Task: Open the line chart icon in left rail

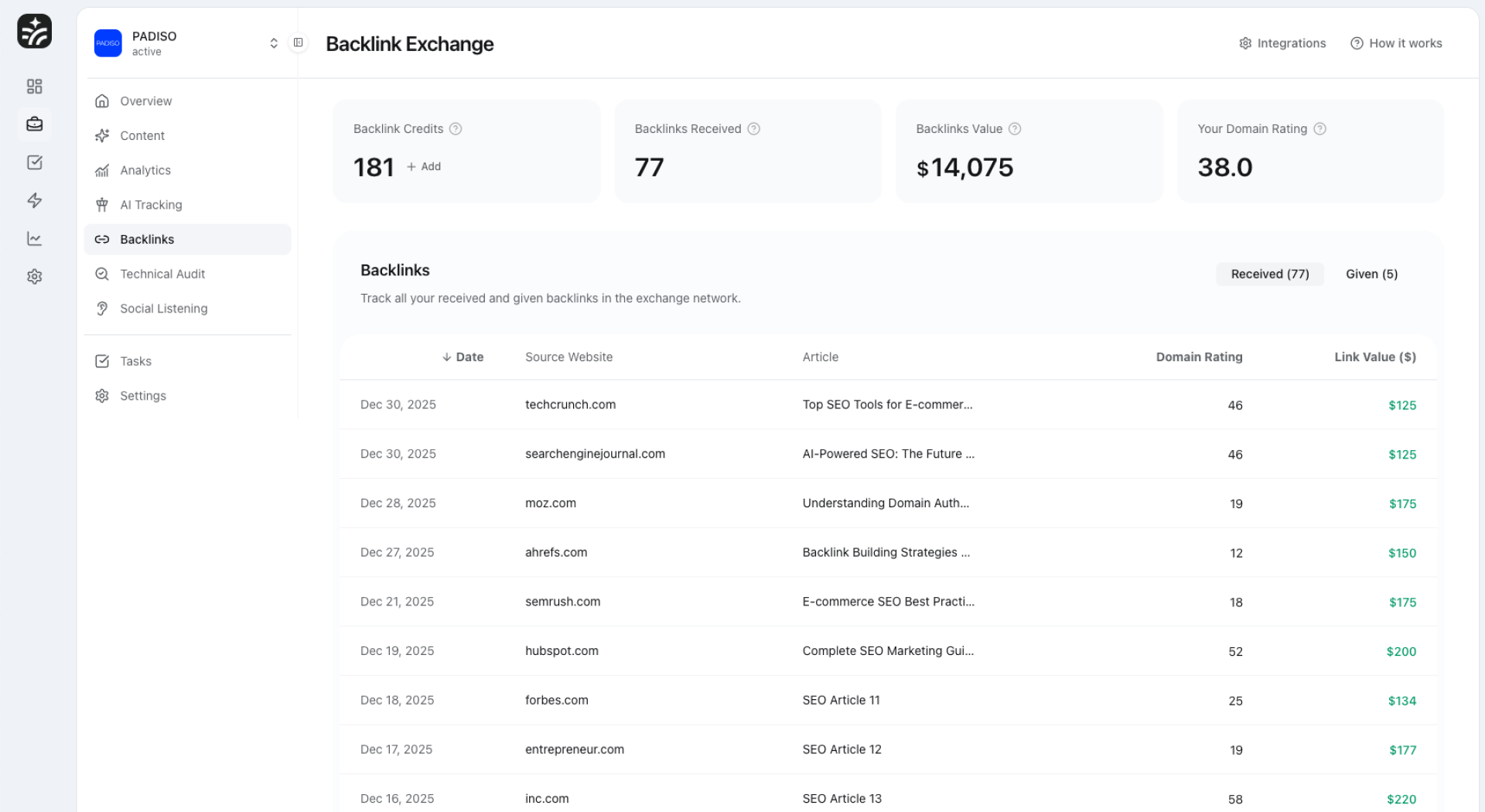Action: click(x=34, y=238)
